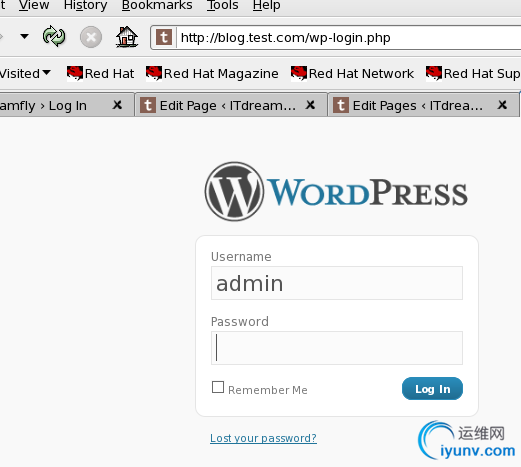Image resolution: width=521 pixels, height=467 pixels.
Task: Click the Username field containing admin
Action: click(x=337, y=283)
